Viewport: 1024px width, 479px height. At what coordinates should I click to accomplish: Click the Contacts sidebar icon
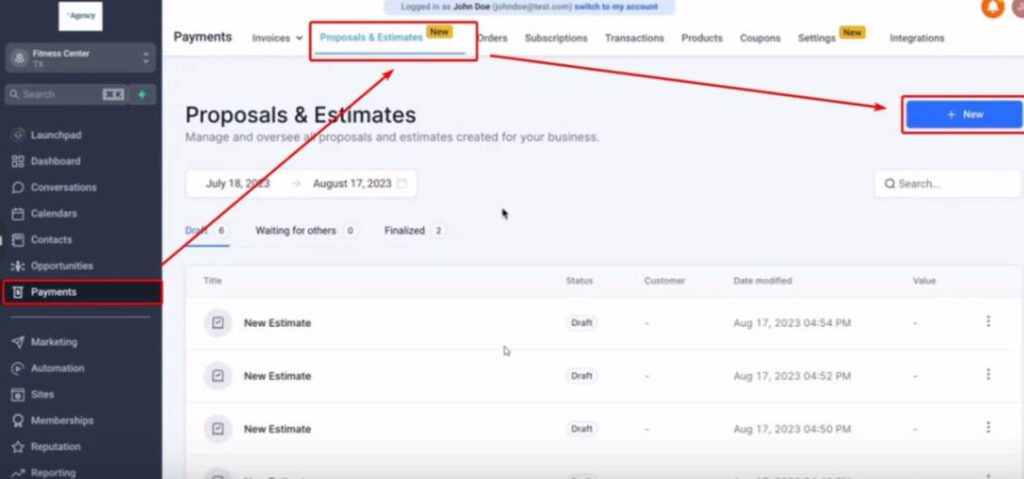[x=18, y=240]
